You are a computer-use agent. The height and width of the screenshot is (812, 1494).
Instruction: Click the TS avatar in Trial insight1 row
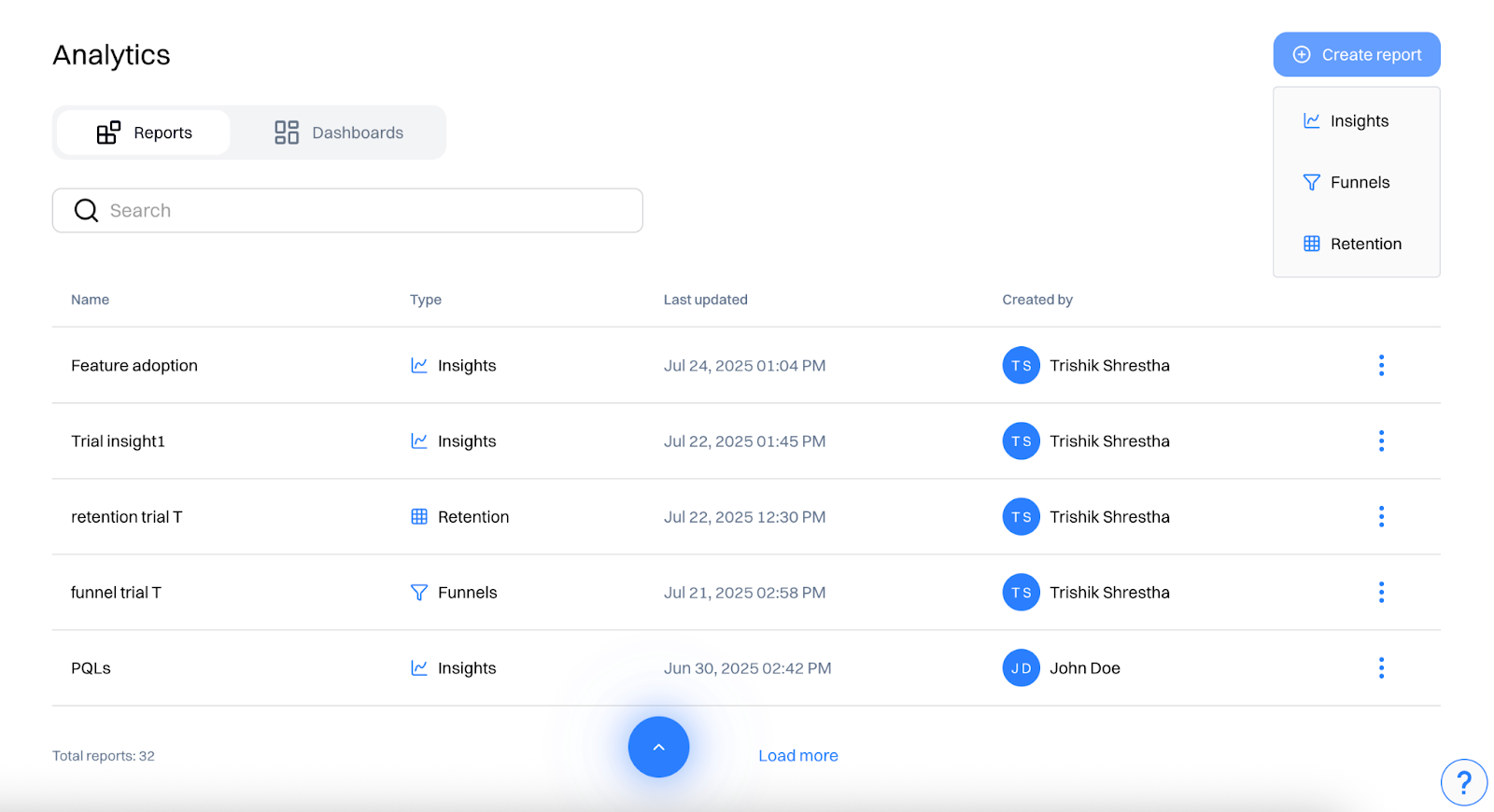tap(1021, 441)
